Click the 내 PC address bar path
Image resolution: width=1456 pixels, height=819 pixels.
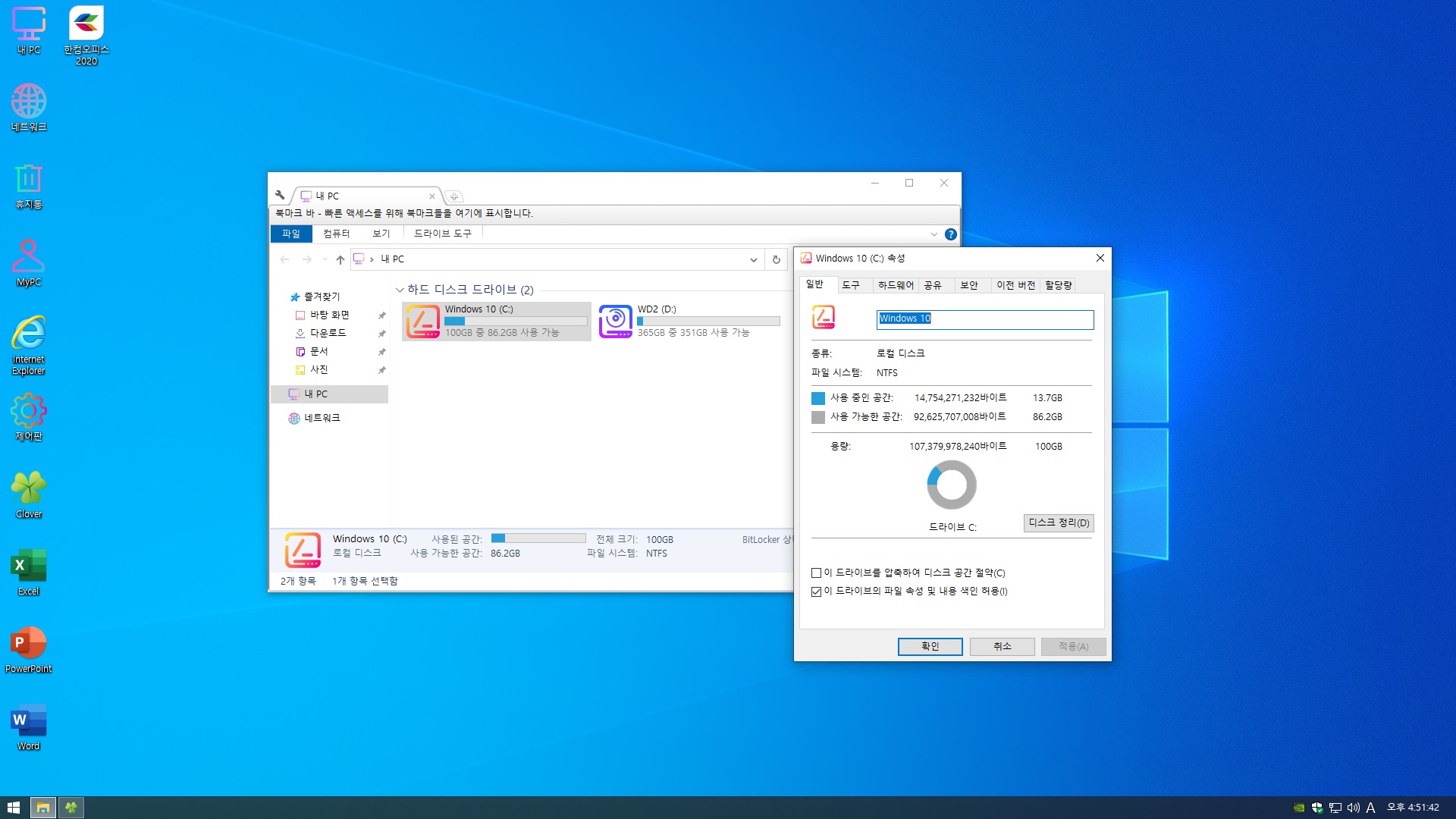[392, 259]
